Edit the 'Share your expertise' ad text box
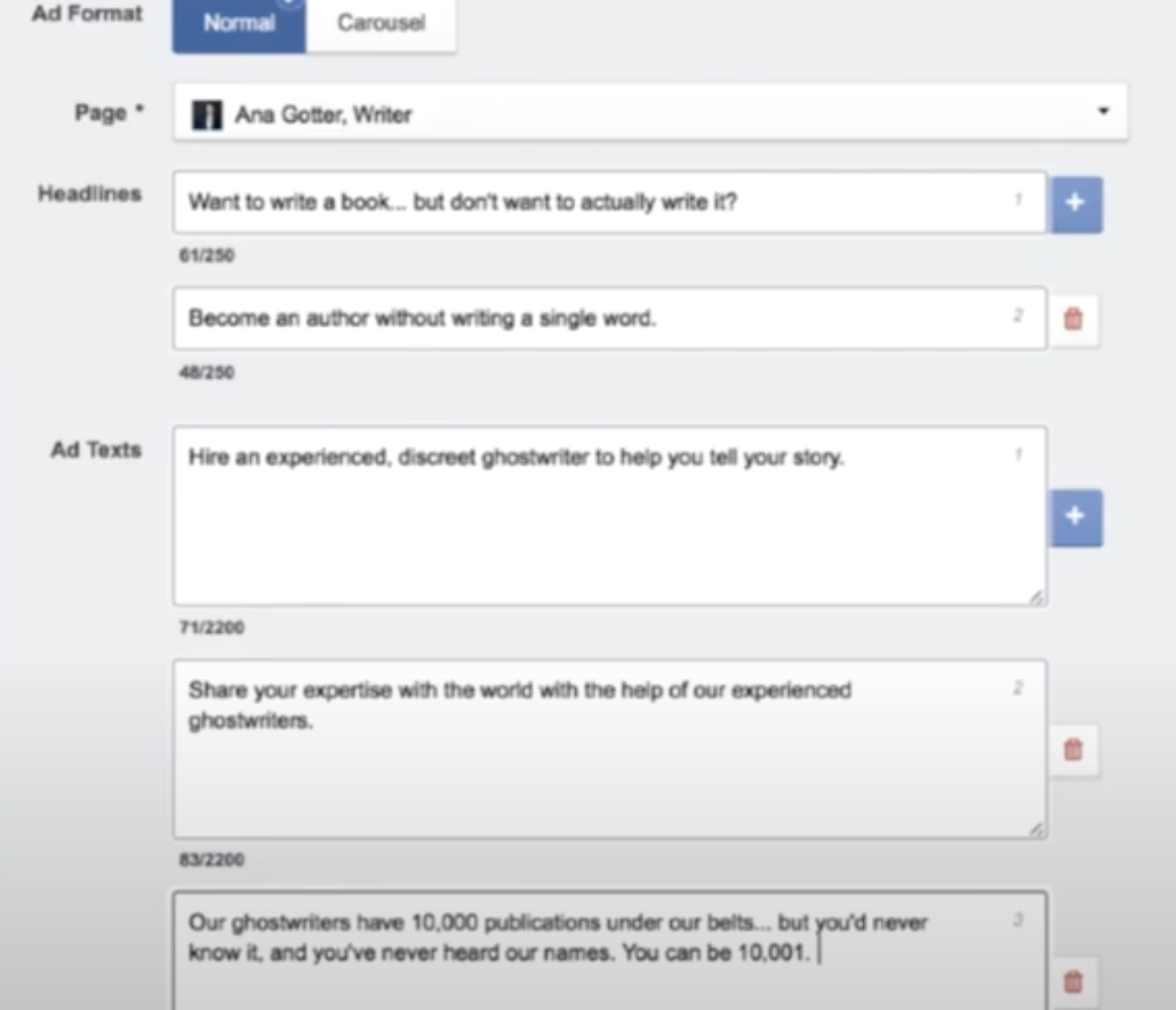 coord(609,749)
